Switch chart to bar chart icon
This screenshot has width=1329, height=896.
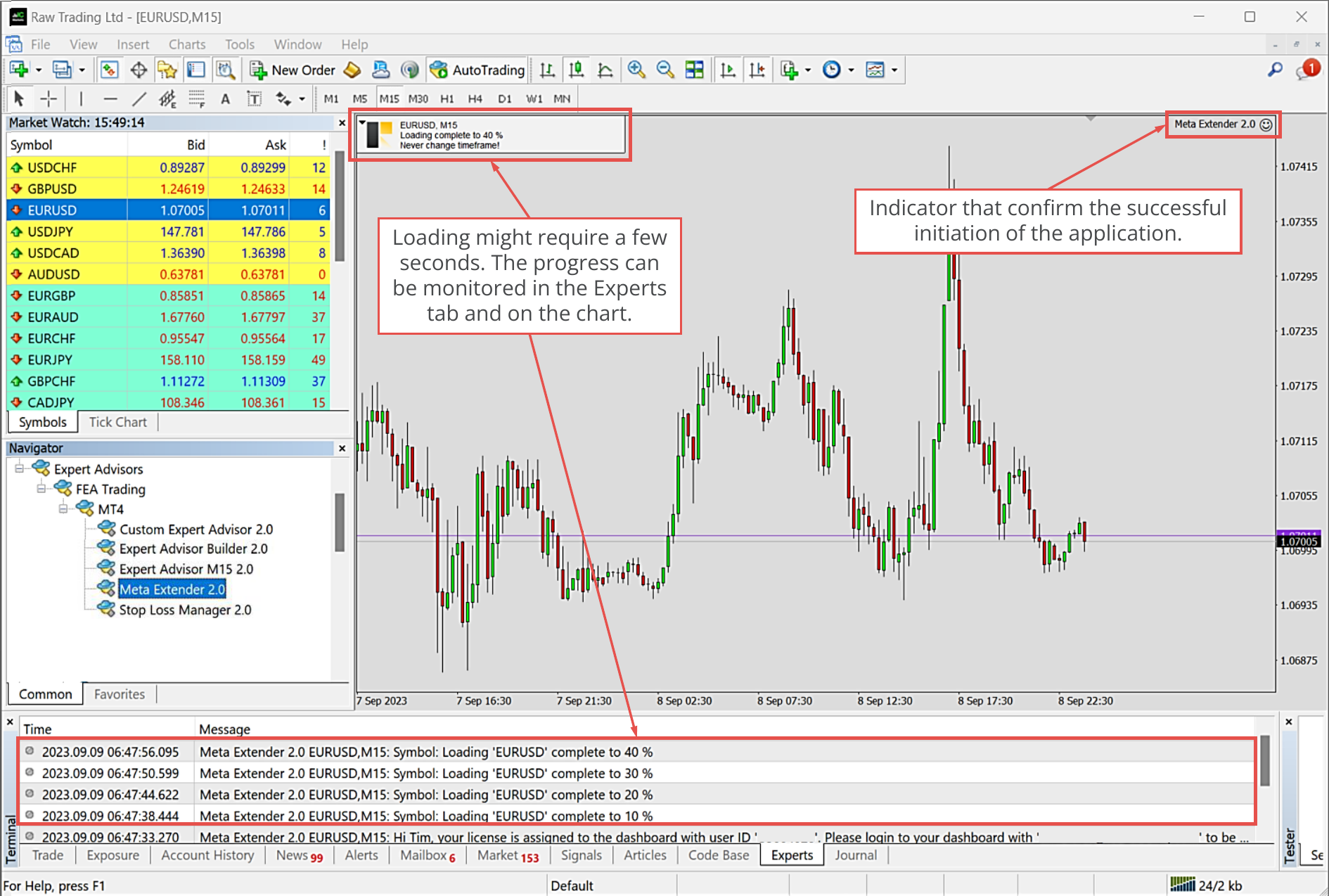click(547, 70)
